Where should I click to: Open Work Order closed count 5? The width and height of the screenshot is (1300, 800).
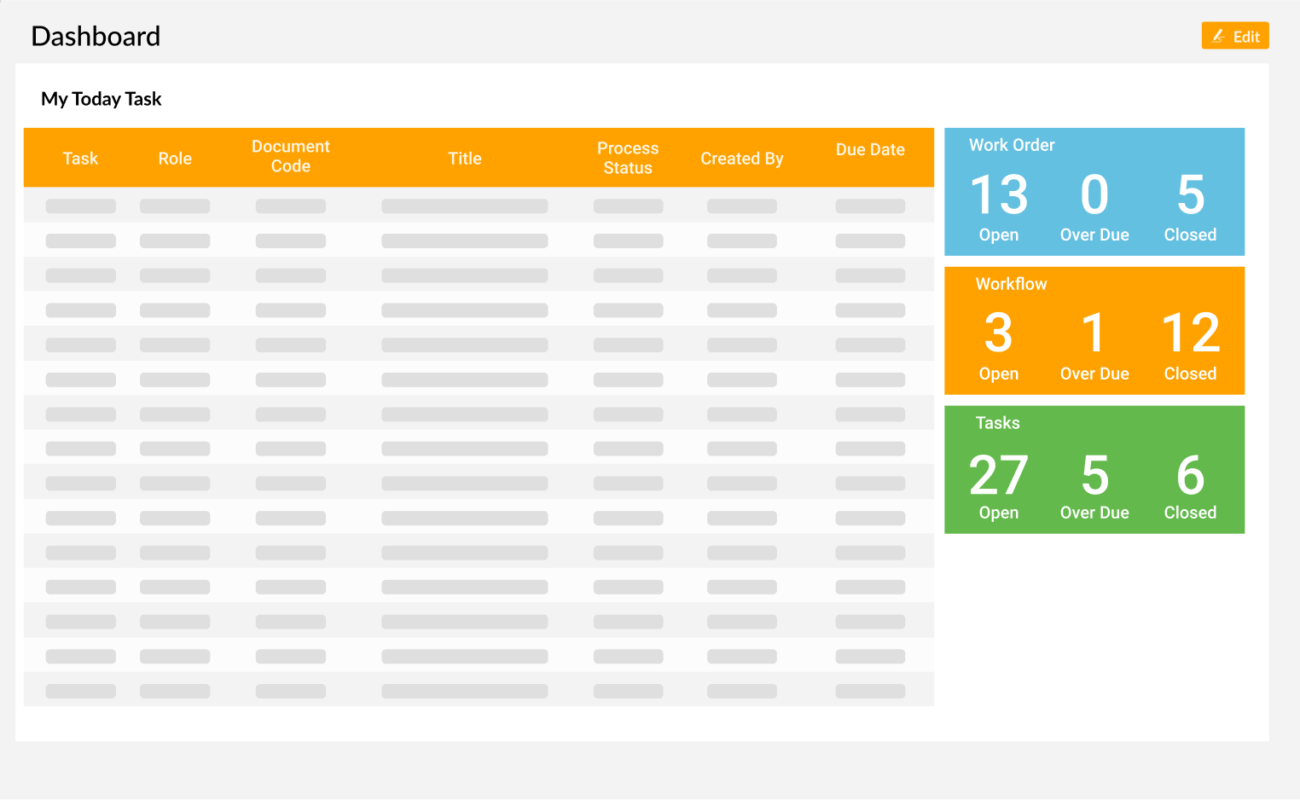click(1190, 195)
